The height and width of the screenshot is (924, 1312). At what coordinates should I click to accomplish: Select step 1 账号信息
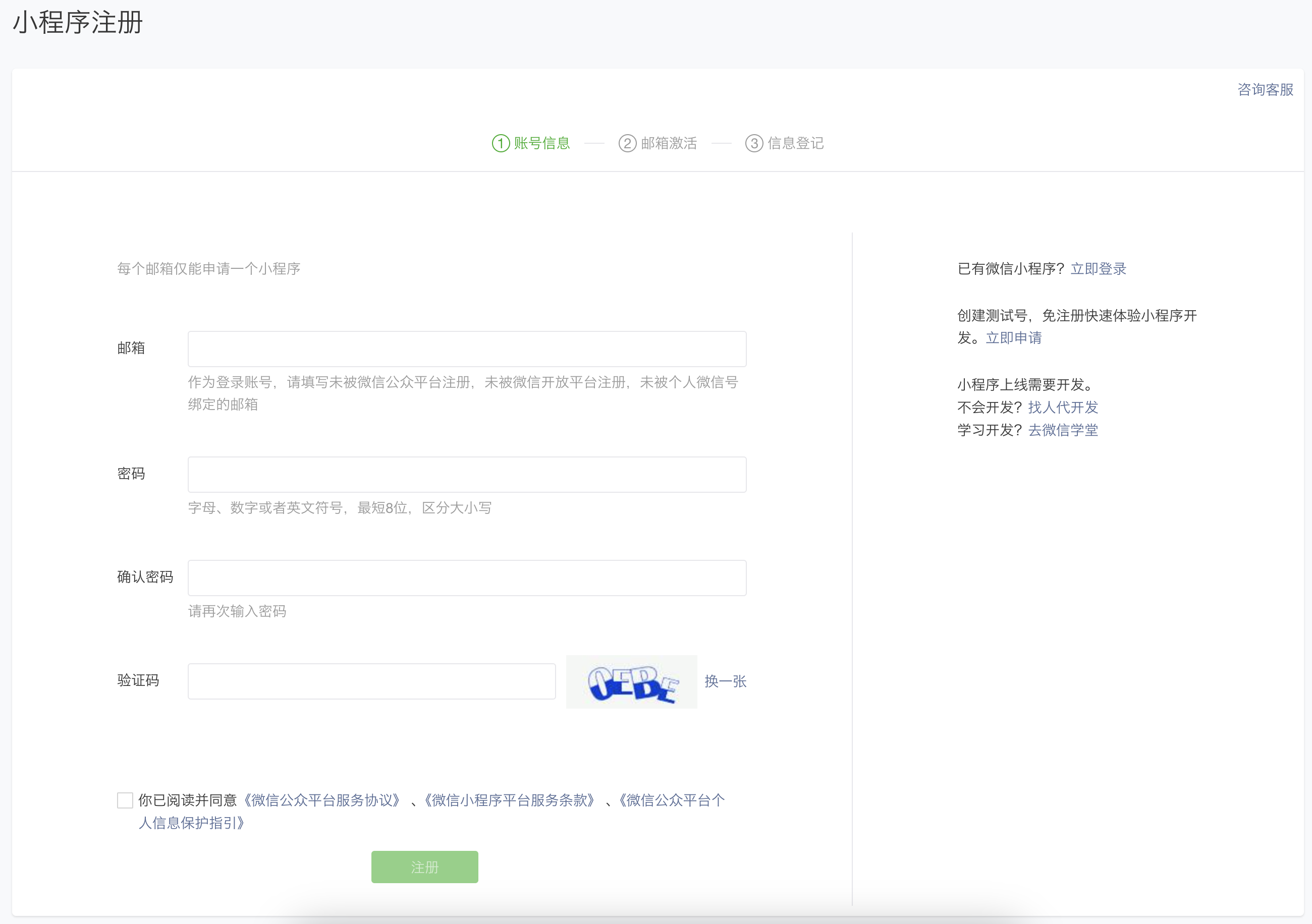(x=531, y=143)
